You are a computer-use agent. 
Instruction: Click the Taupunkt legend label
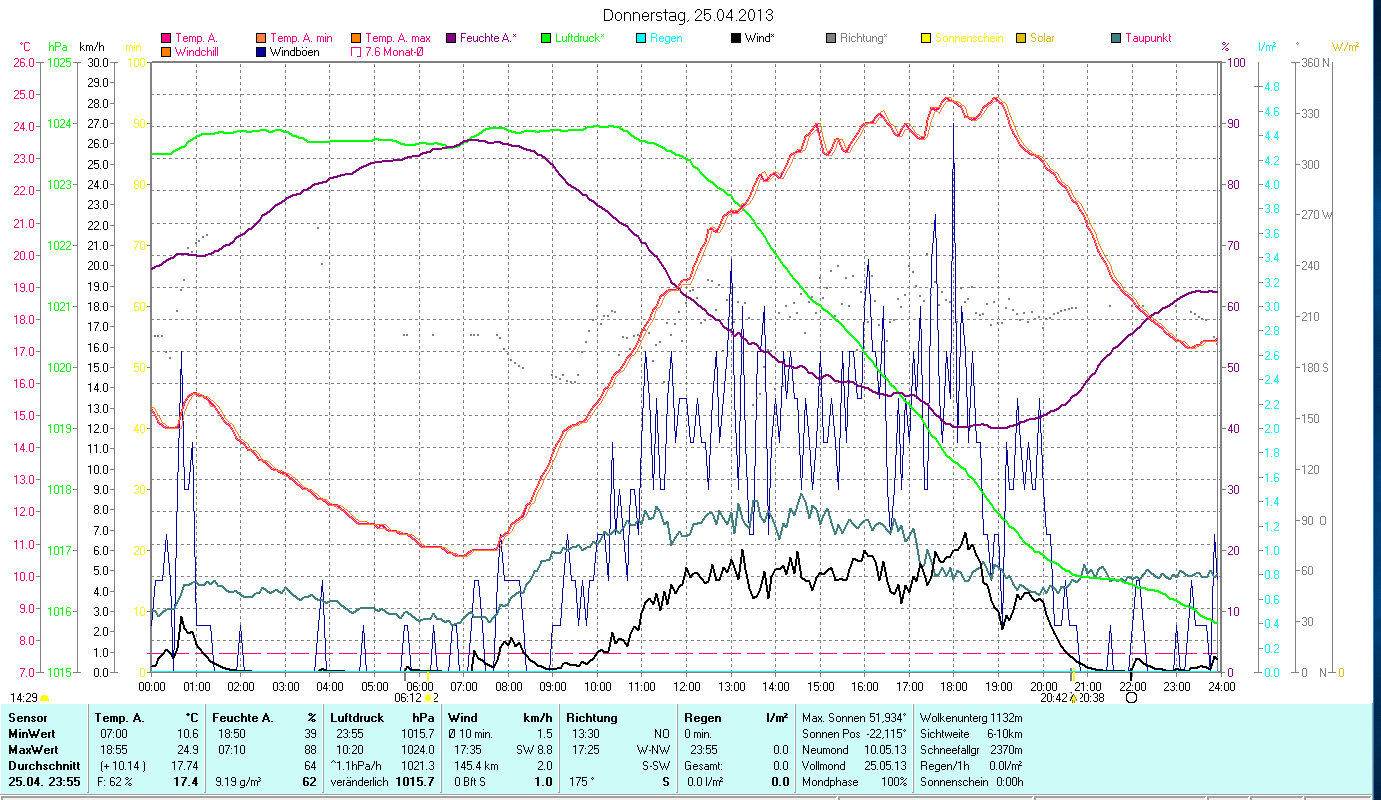click(1148, 38)
